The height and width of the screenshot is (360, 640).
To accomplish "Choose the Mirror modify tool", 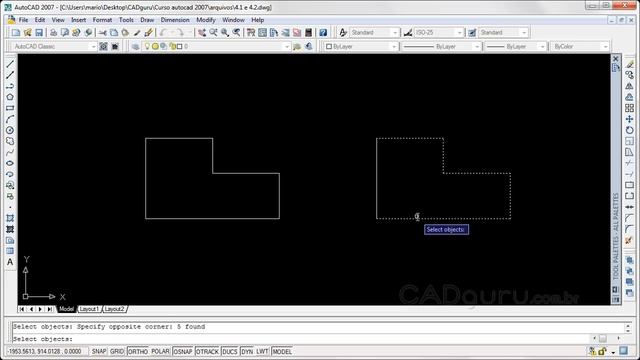I will click(x=629, y=86).
